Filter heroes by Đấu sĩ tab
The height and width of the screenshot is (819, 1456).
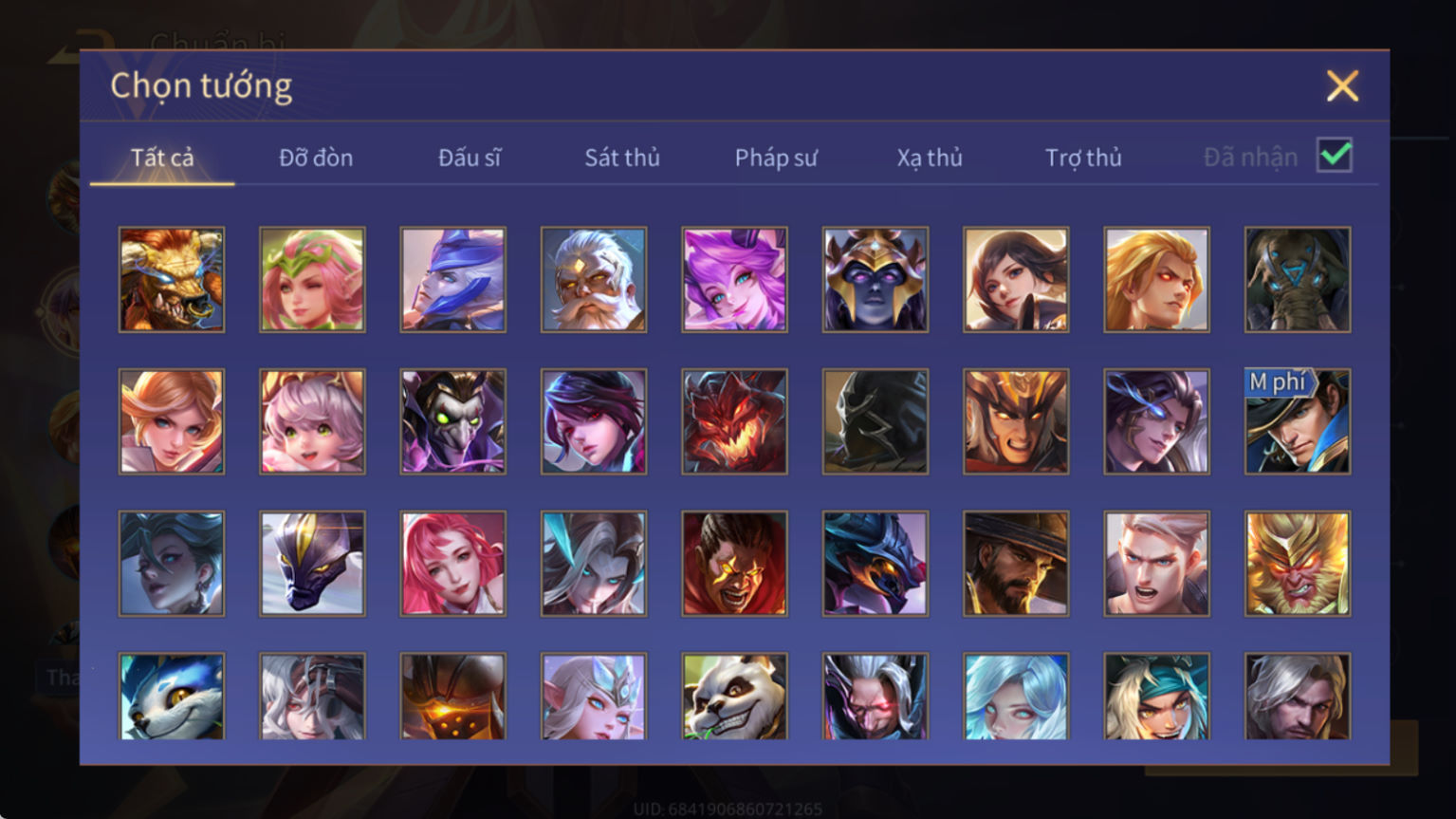coord(470,158)
